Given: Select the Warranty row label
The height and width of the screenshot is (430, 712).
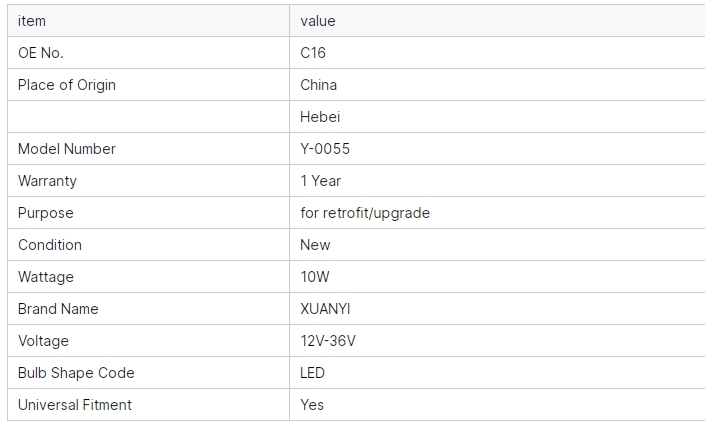Looking at the screenshot, I should 47,181.
